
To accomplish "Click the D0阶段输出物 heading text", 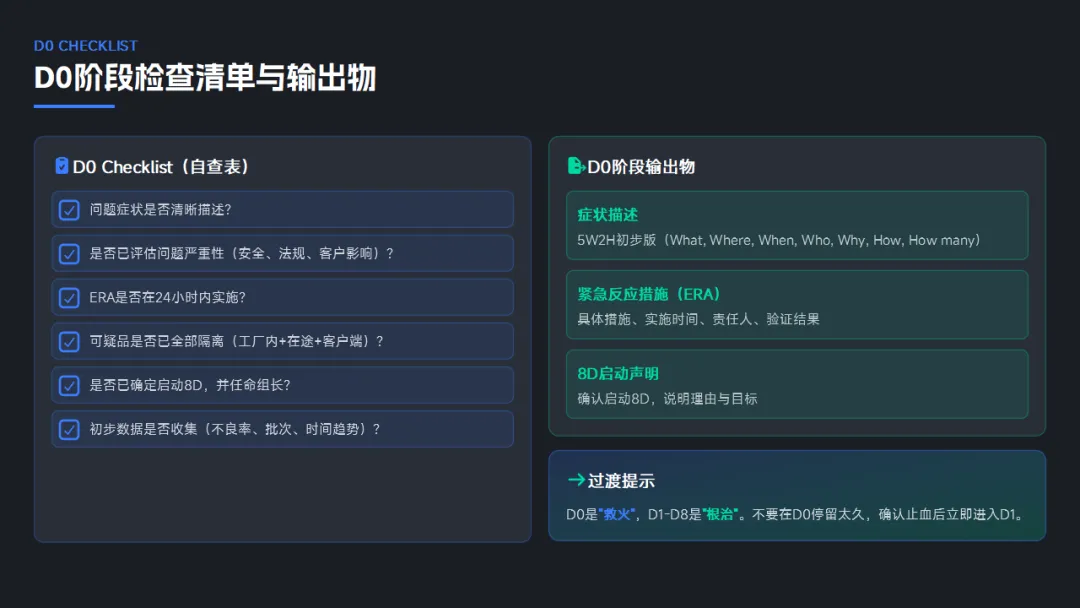I will point(641,167).
